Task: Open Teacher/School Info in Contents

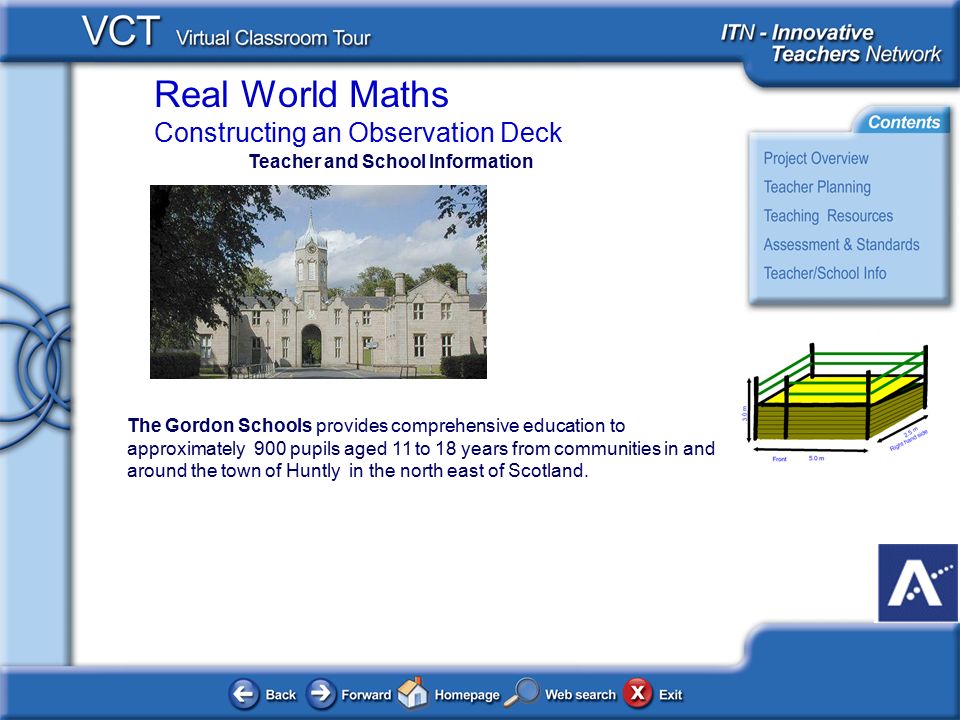Action: (x=825, y=273)
